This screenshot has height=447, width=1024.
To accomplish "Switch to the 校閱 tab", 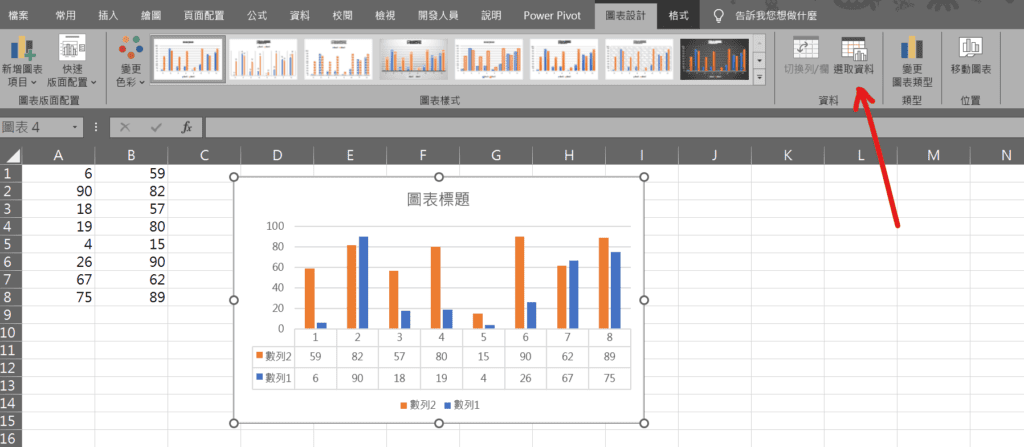I will pos(343,16).
